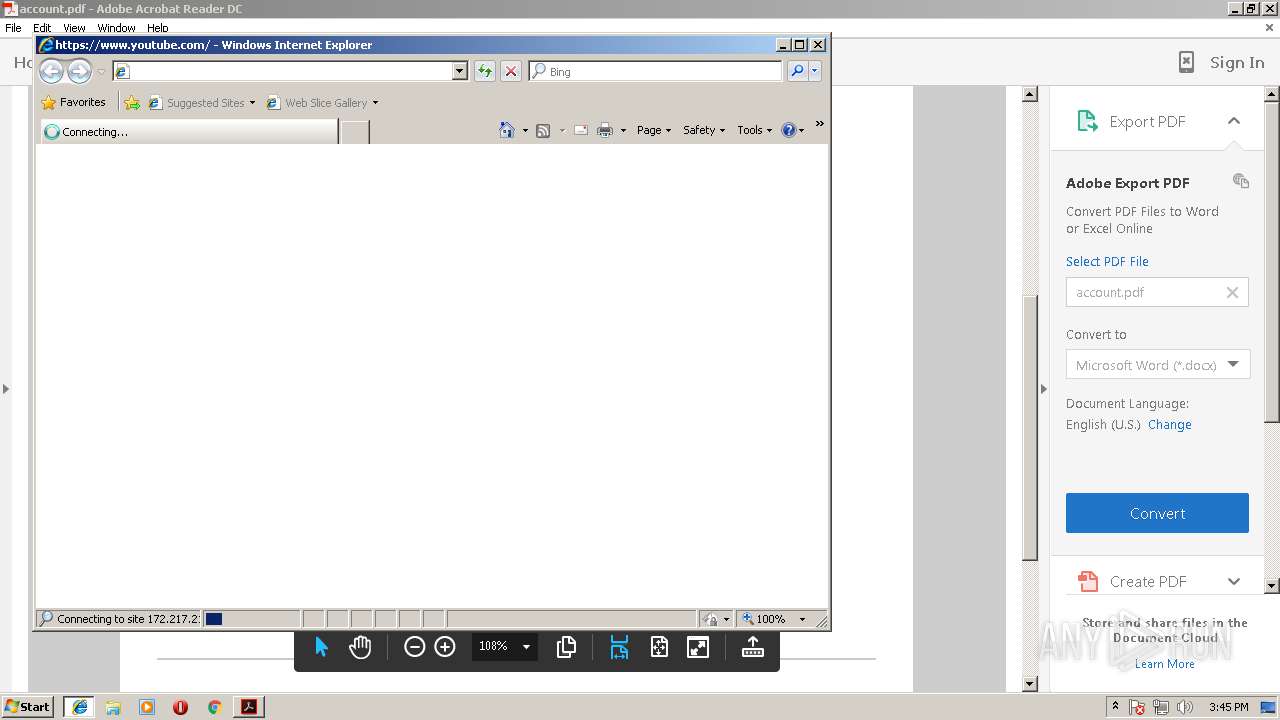
Task: Click the mobile link icon beside Sign In
Action: [x=1186, y=62]
